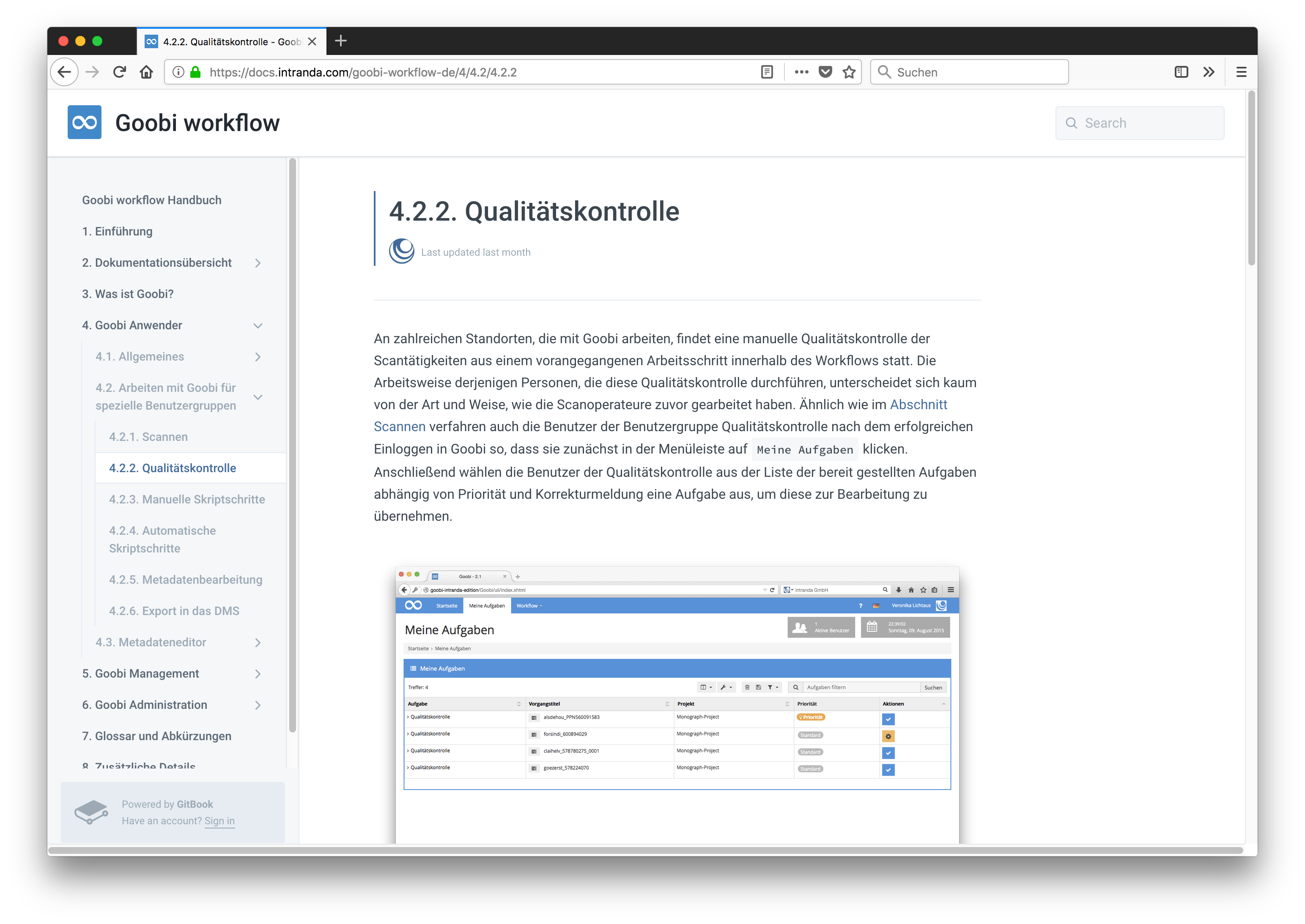Click the GitBook Search field
This screenshot has width=1305, height=924.
click(1139, 123)
